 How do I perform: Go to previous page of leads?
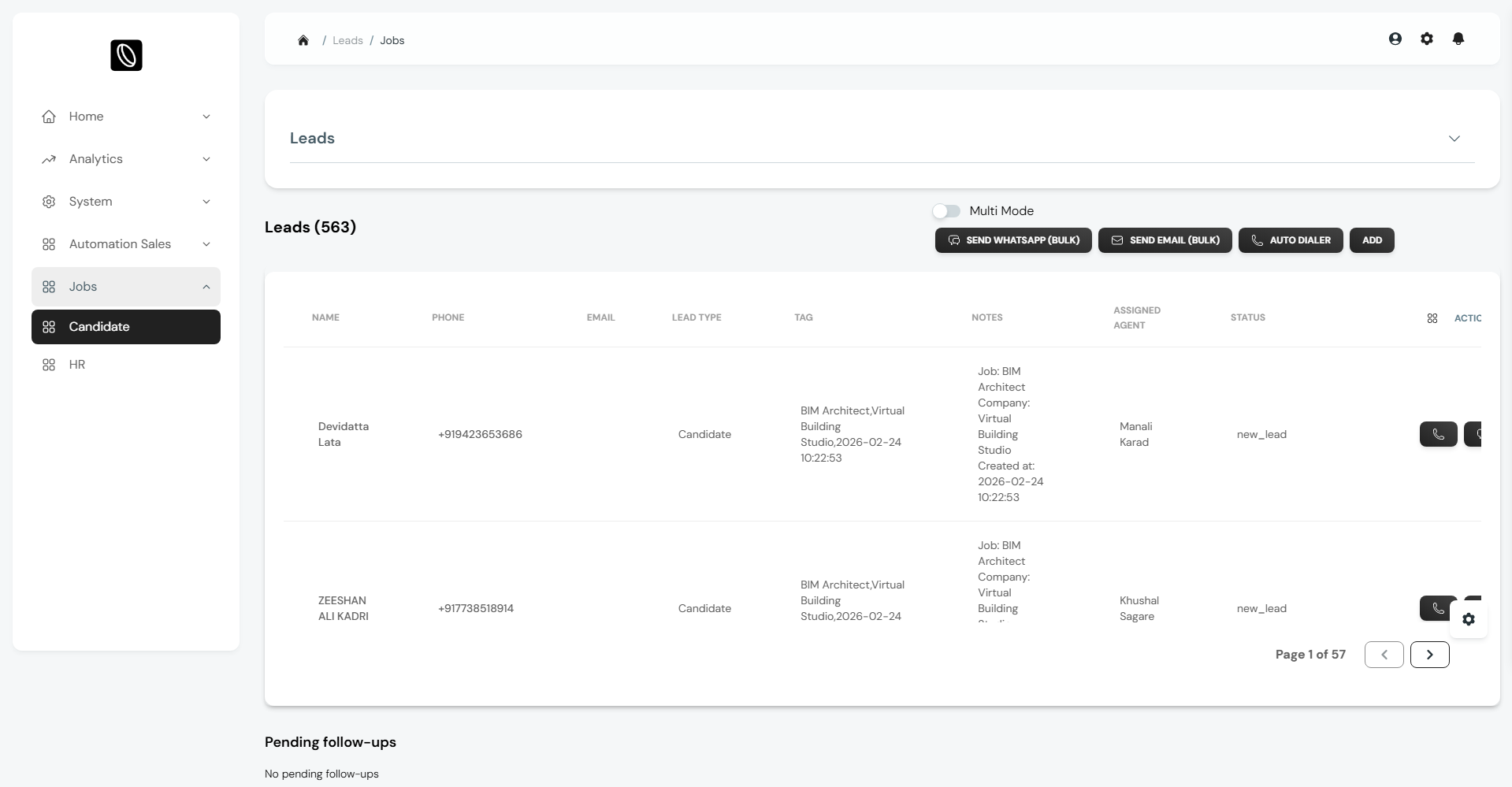click(1384, 655)
